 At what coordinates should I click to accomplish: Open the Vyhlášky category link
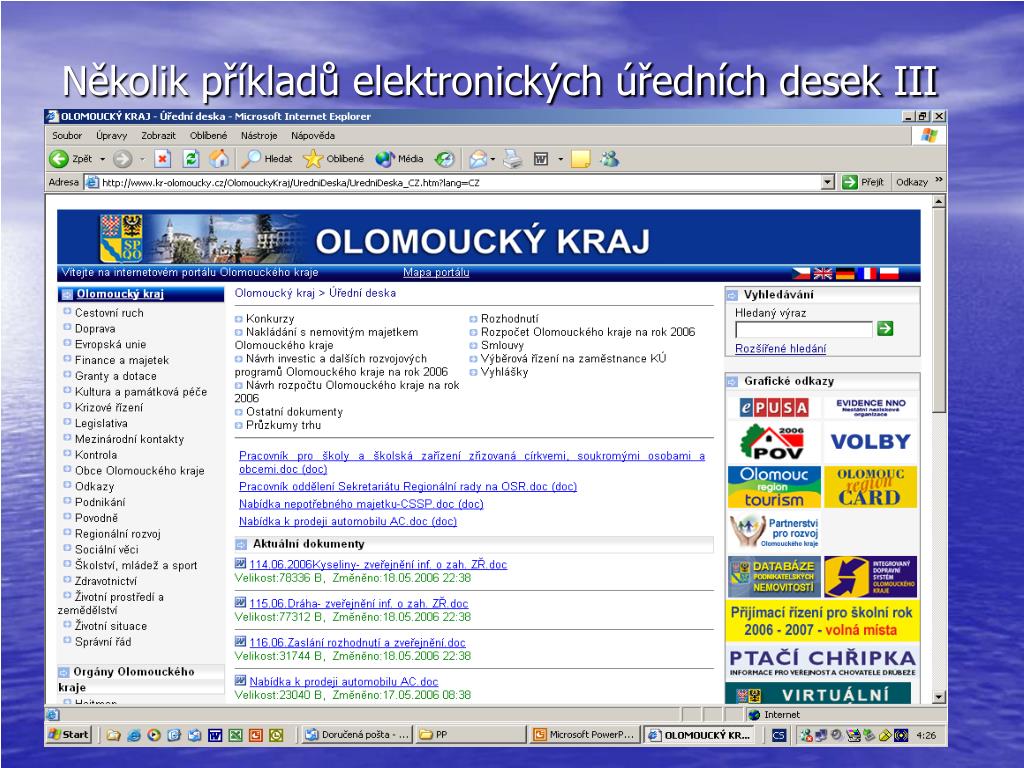pyautogui.click(x=504, y=372)
